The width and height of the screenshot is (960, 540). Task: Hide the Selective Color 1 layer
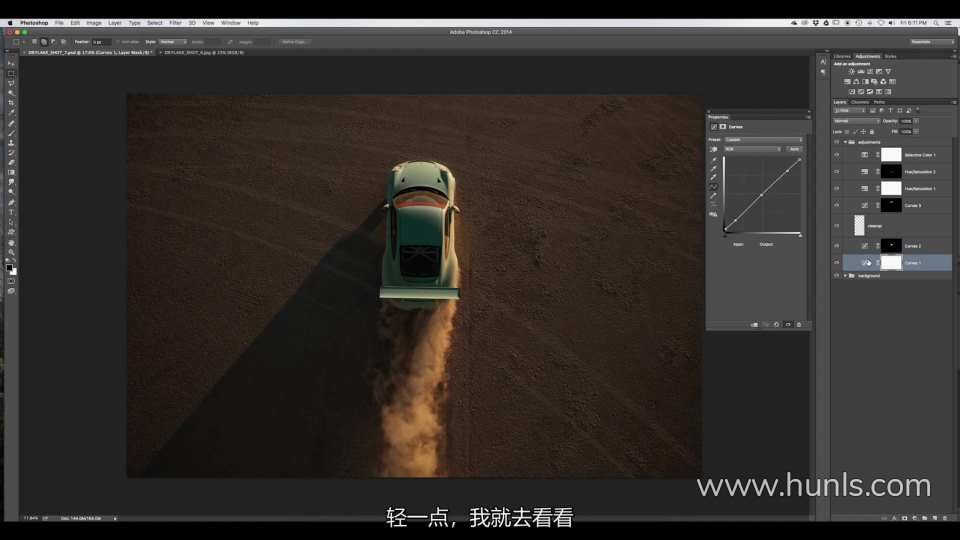[837, 155]
